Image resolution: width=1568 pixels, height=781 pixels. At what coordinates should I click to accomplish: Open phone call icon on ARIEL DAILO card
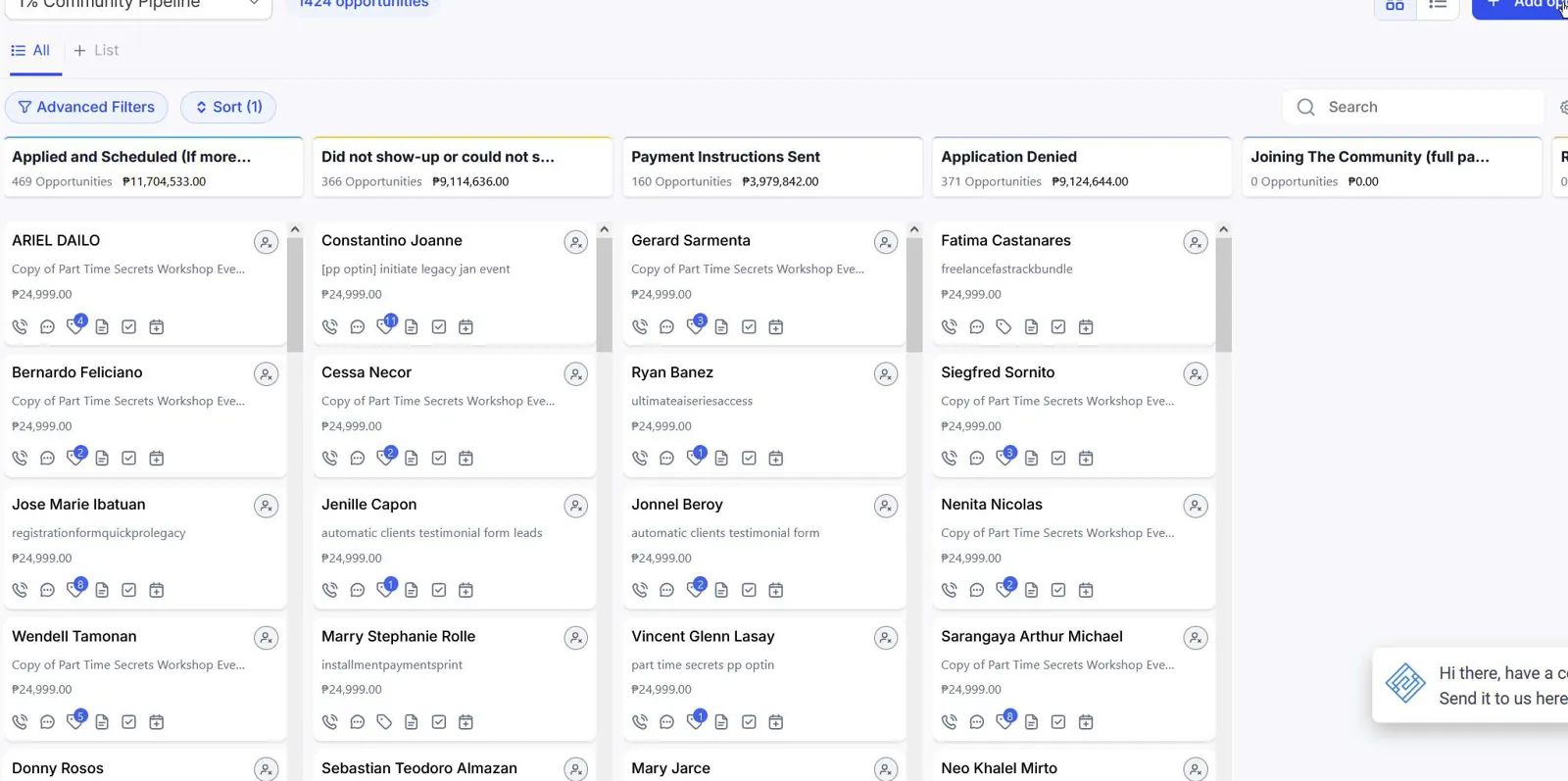coord(20,327)
